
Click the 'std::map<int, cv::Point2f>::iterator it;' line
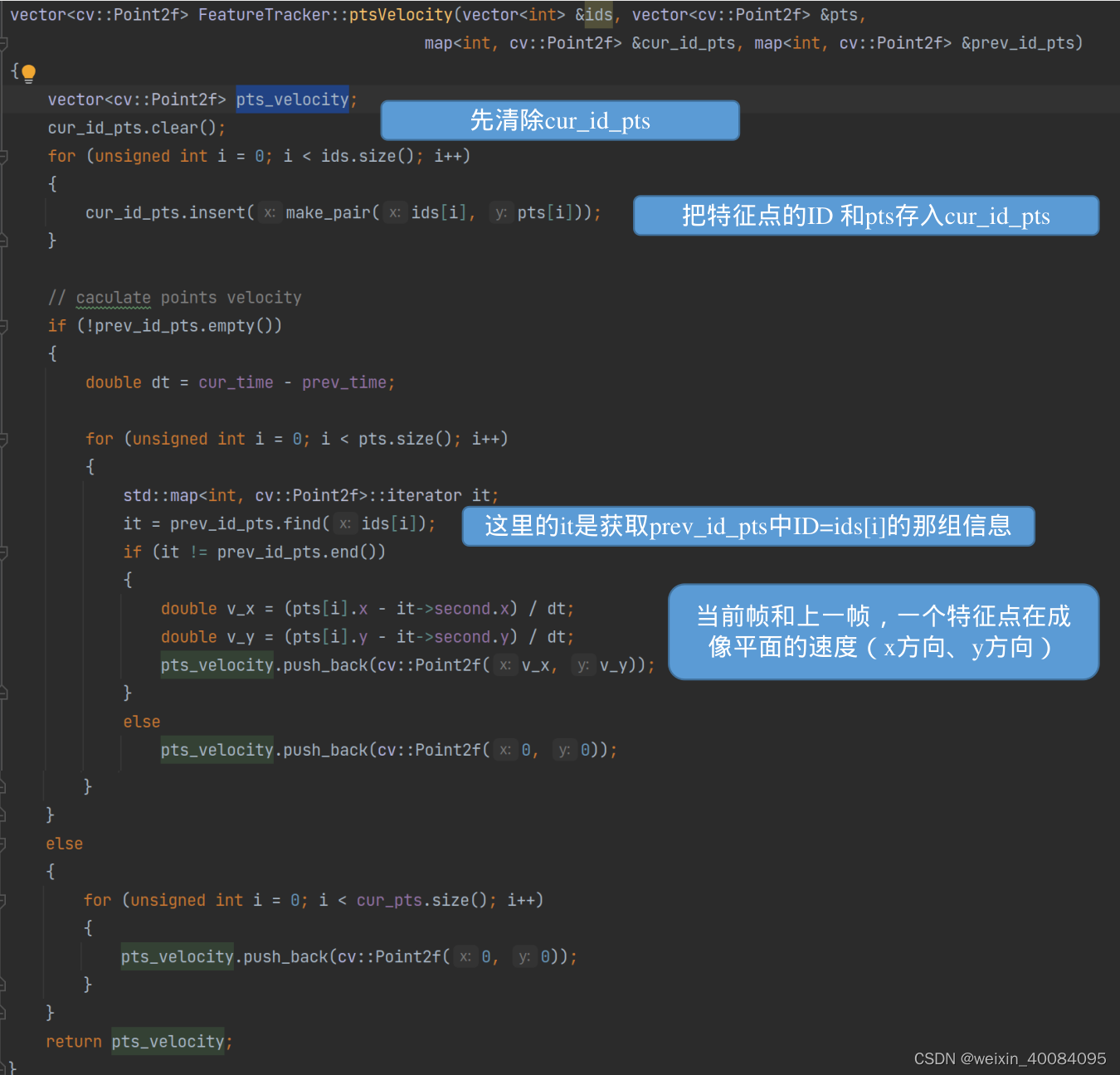310,495
